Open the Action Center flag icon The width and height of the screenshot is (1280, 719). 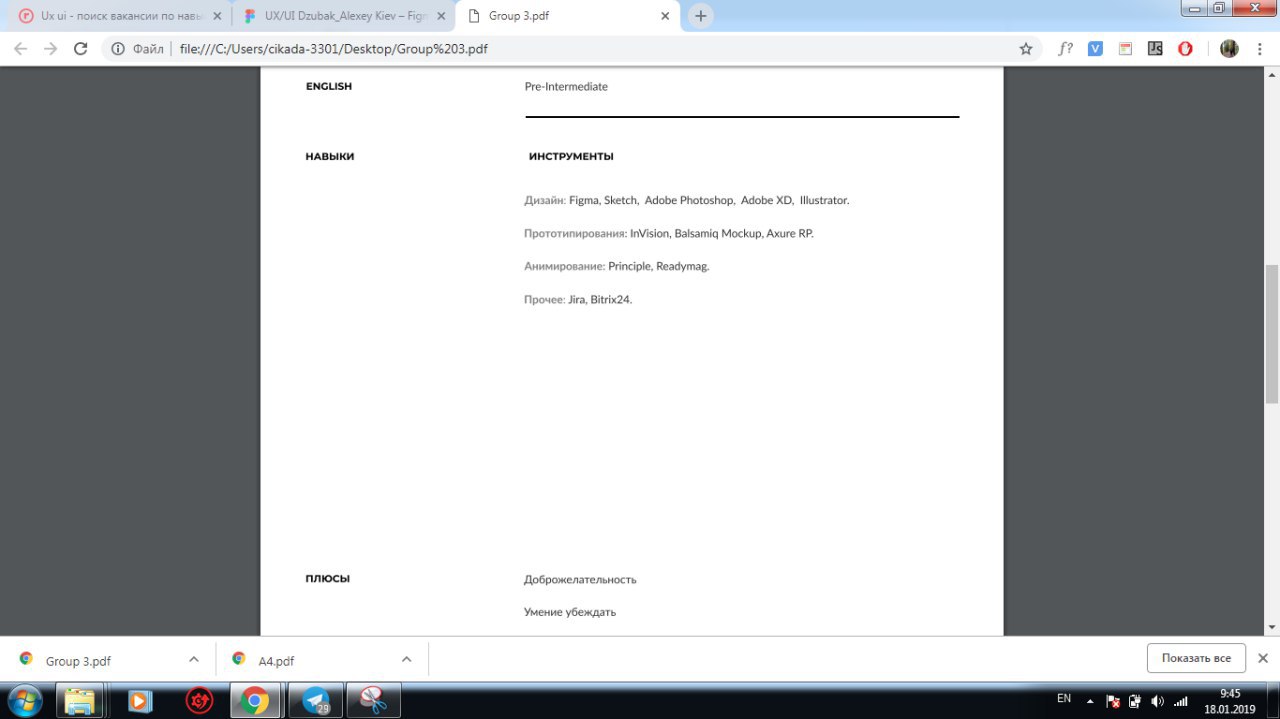coord(1112,701)
